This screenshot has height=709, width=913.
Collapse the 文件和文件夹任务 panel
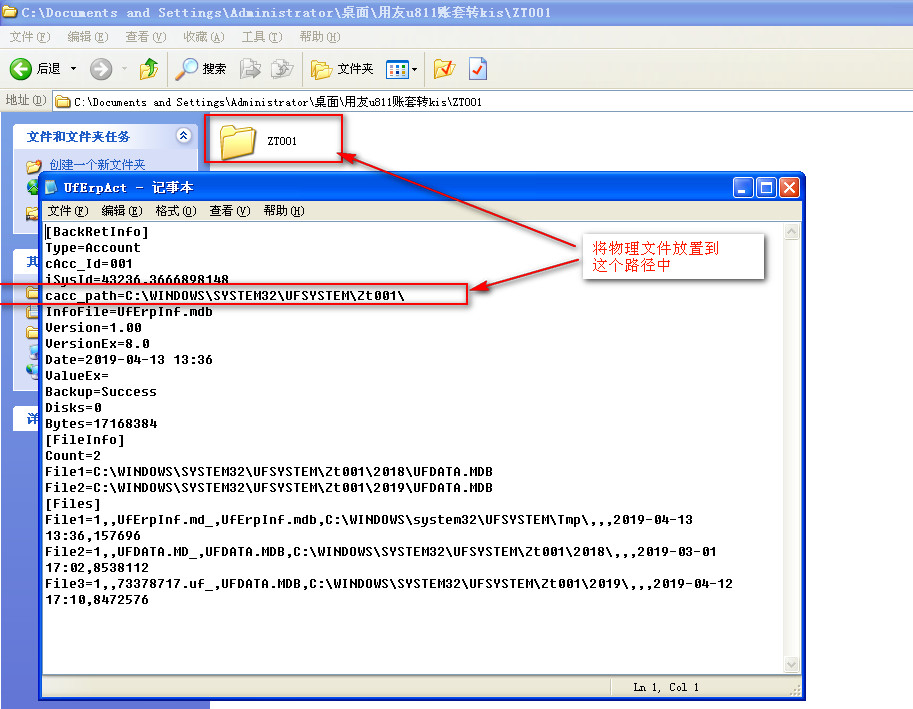tap(183, 136)
